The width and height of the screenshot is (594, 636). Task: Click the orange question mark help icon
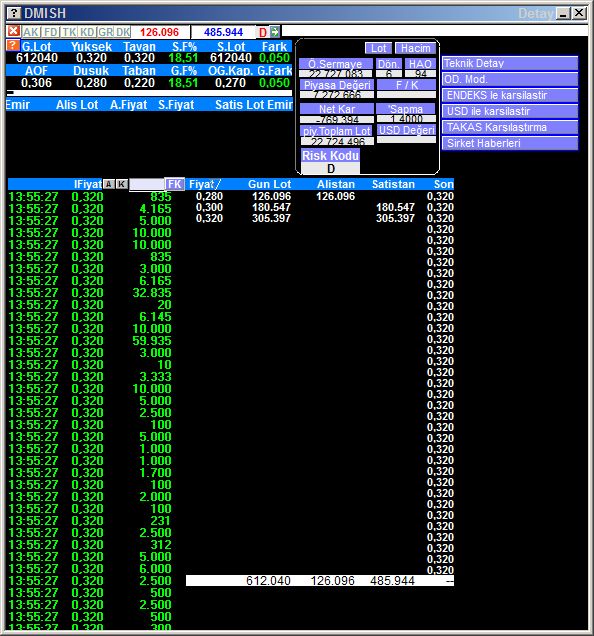pyautogui.click(x=13, y=45)
